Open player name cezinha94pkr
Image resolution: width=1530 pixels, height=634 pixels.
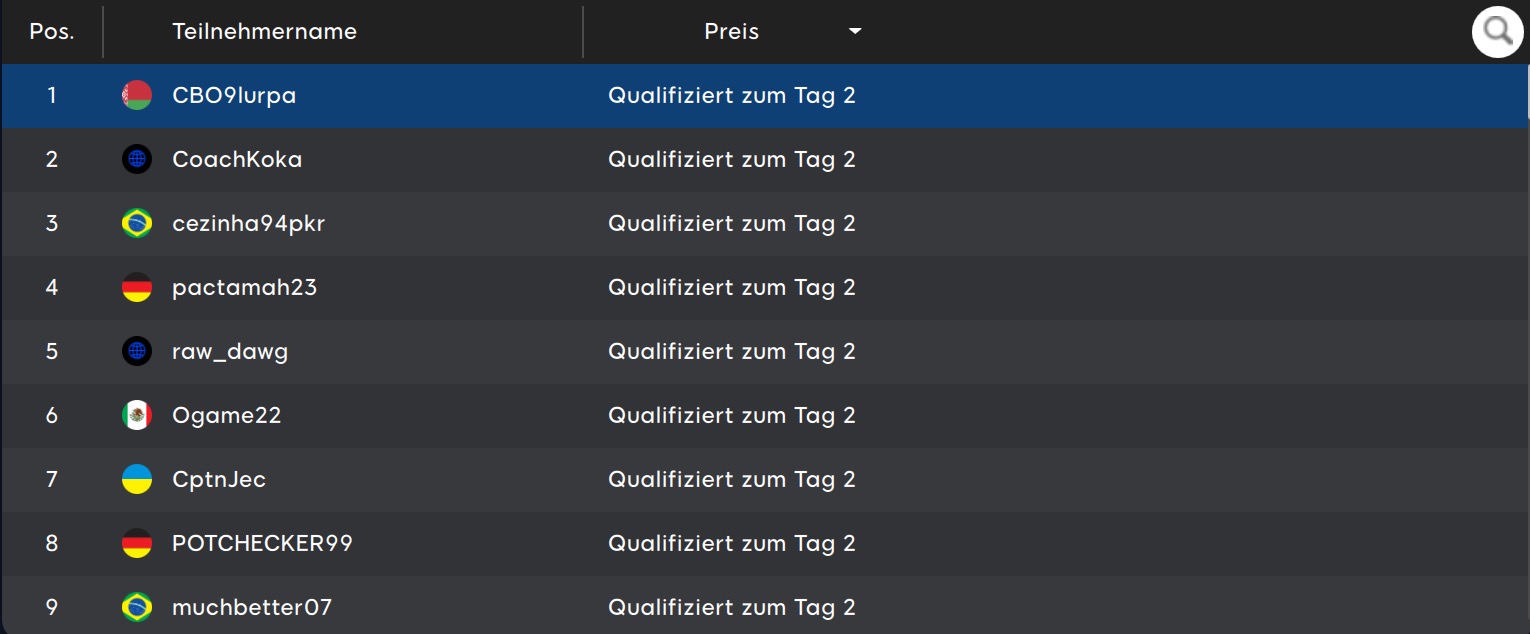tap(248, 224)
